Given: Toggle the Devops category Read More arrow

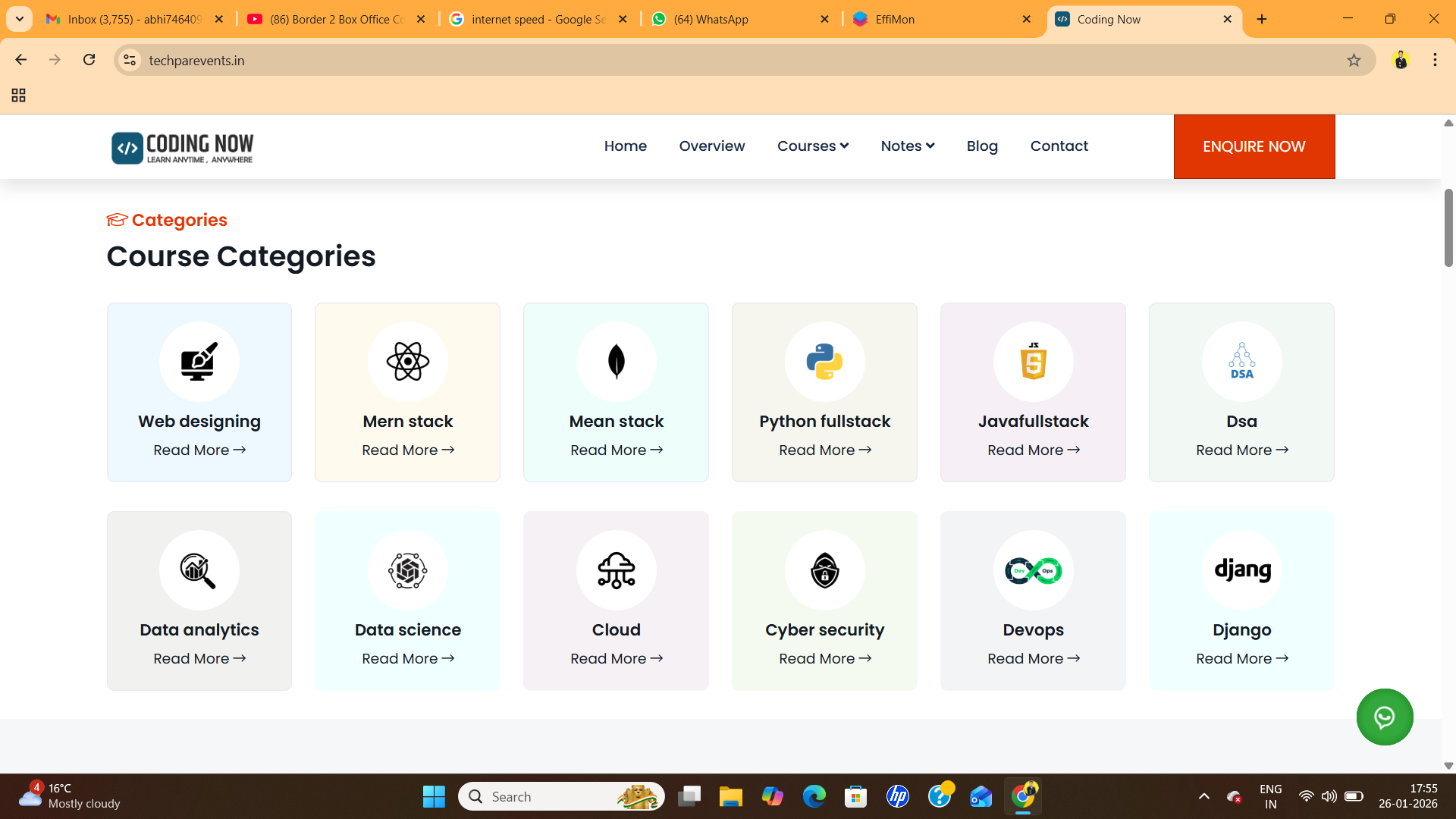Looking at the screenshot, I should pos(1033,658).
